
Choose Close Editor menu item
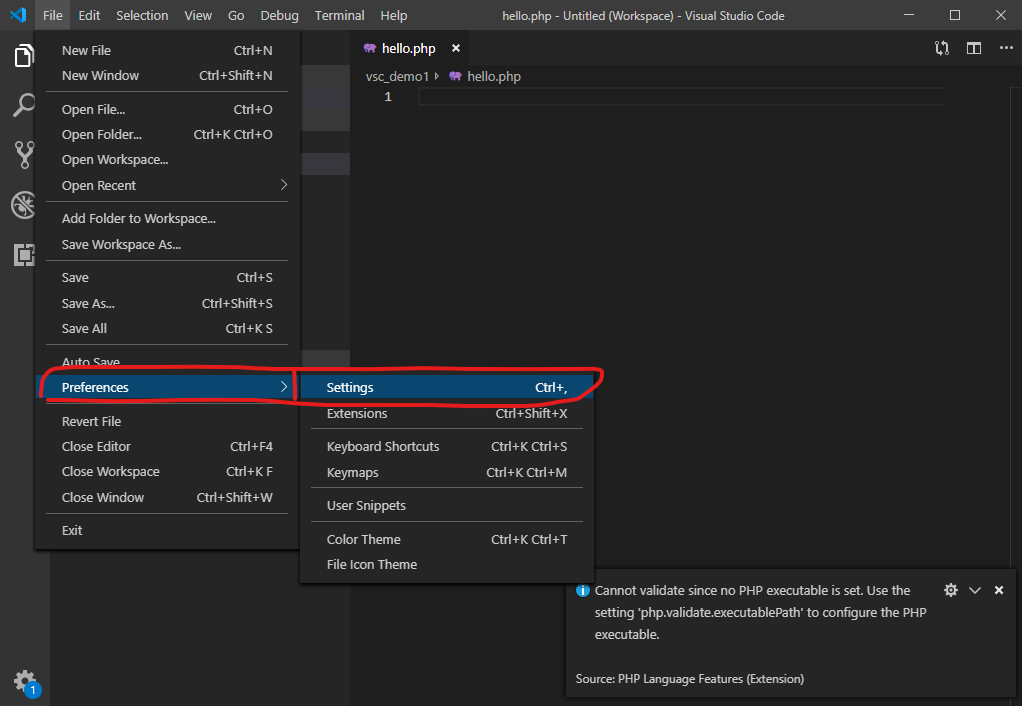point(167,447)
